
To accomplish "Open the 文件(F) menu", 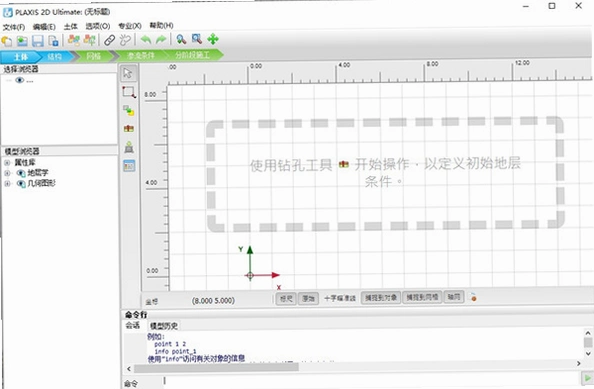I will [14, 27].
